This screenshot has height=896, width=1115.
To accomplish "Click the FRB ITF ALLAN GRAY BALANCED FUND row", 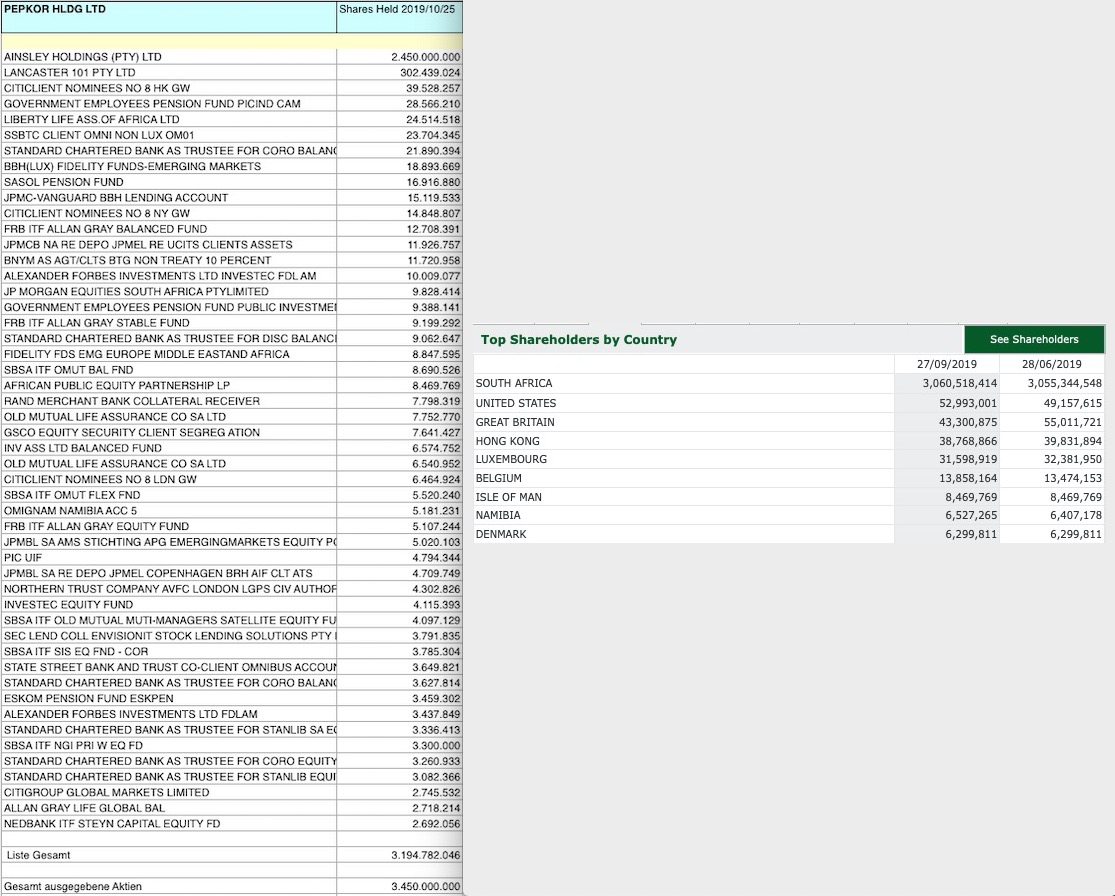I will pos(90,229).
